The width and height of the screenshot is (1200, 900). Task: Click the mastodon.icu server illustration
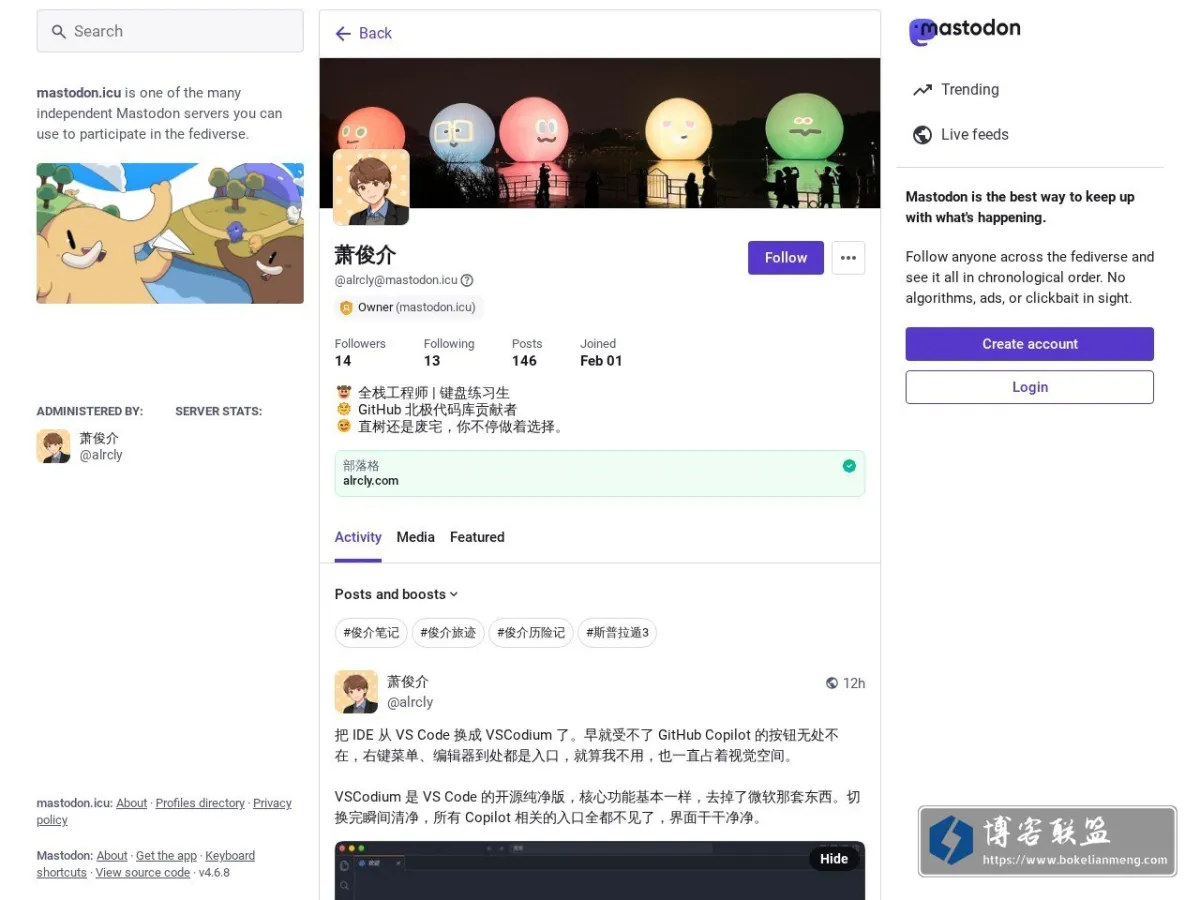click(x=170, y=234)
